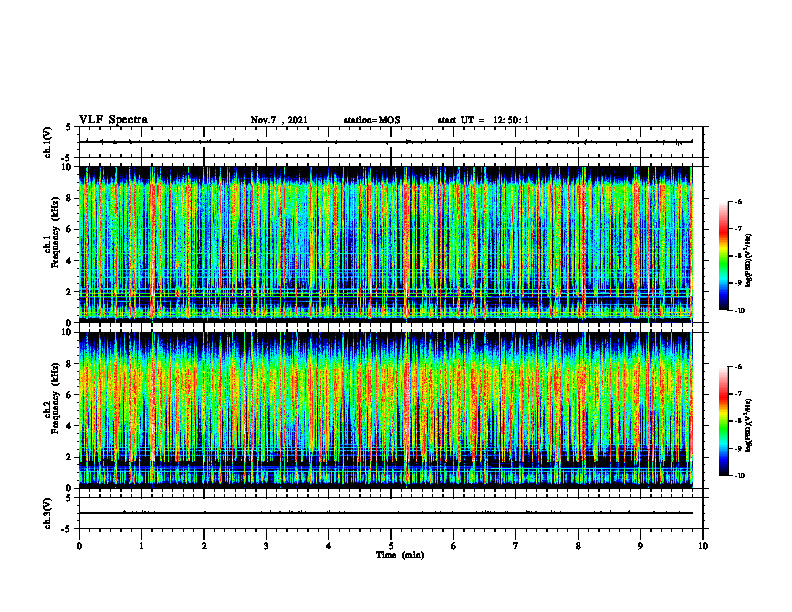Click time axis tick label "7"
Viewport: 792px width, 612px height.
[x=516, y=546]
